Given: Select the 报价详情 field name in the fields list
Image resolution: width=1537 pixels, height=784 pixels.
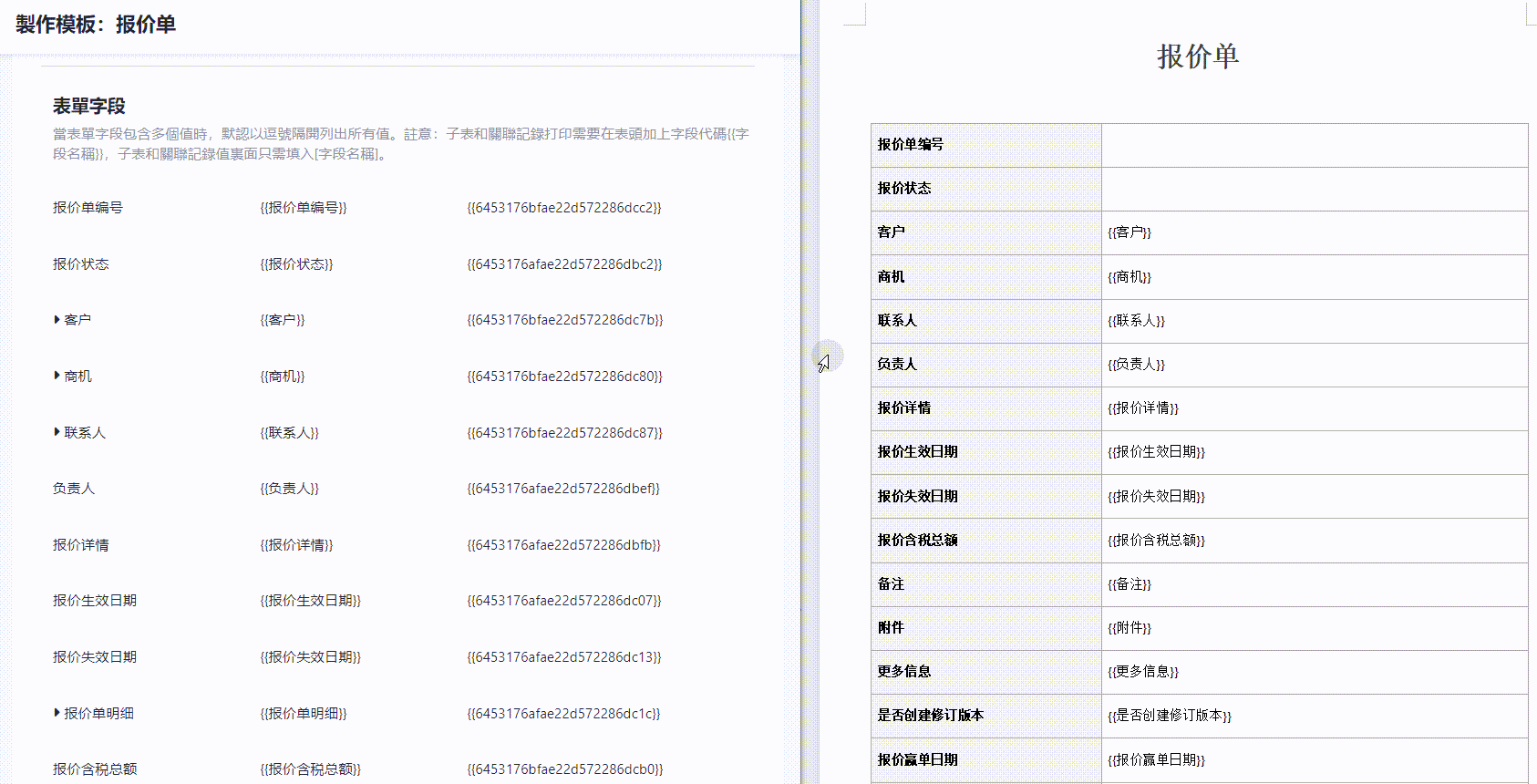Looking at the screenshot, I should (x=81, y=545).
